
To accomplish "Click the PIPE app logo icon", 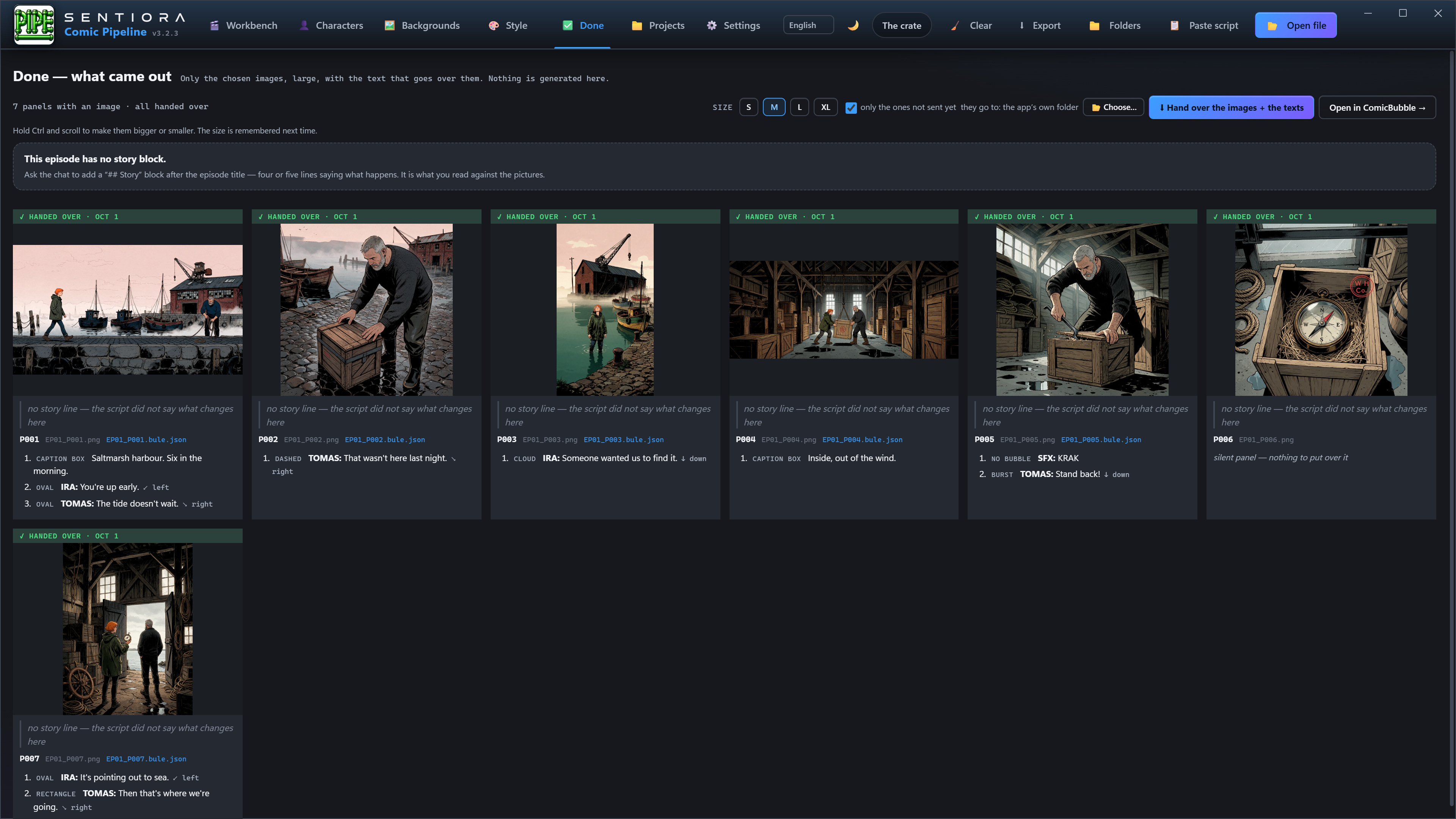I will 34,25.
